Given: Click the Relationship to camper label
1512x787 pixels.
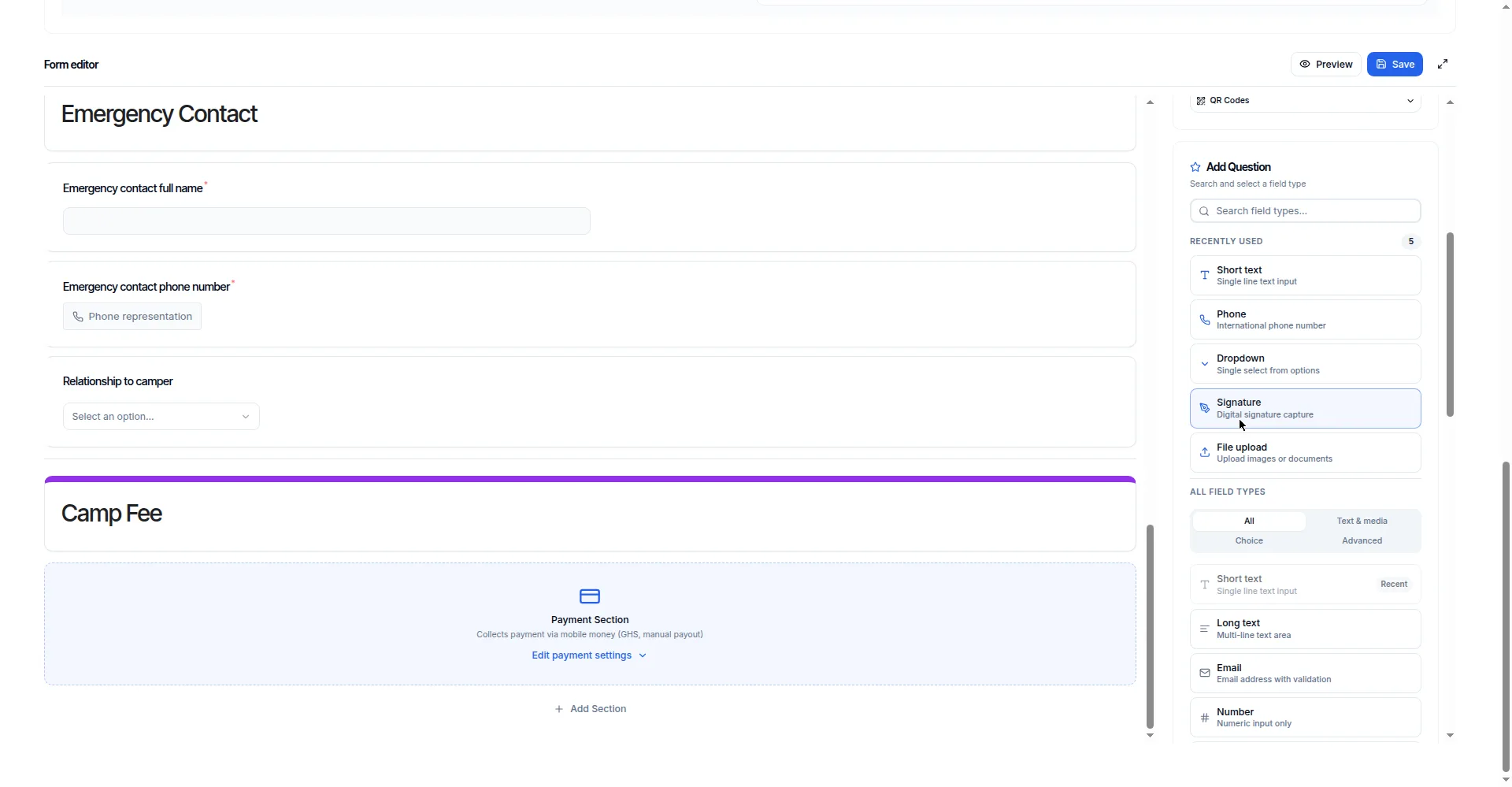Looking at the screenshot, I should [x=118, y=381].
